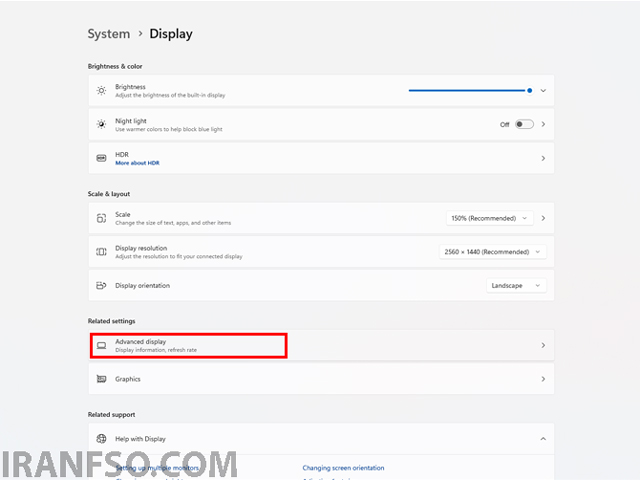Click the Scale icon
Viewport: 640px width, 480px height.
tap(101, 218)
